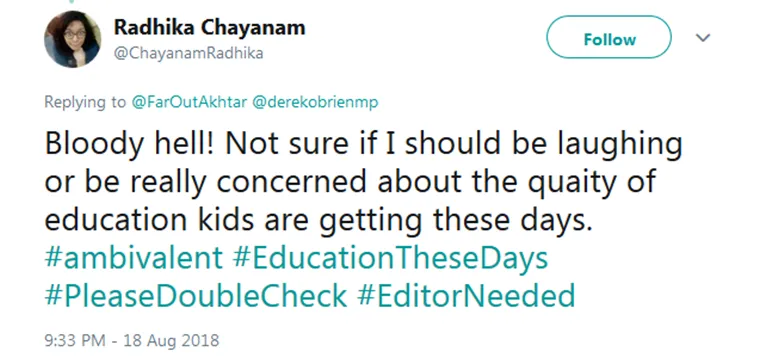Click the "Replying to" label
This screenshot has height=363, width=759.
(x=85, y=102)
